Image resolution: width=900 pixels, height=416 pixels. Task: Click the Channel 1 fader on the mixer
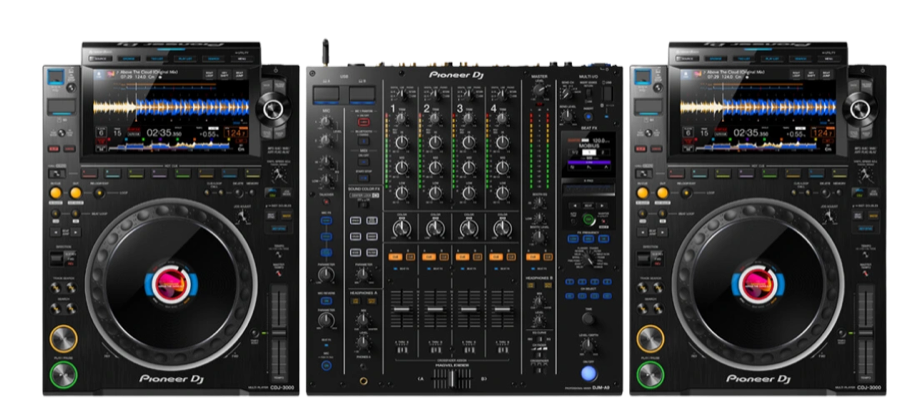click(401, 310)
